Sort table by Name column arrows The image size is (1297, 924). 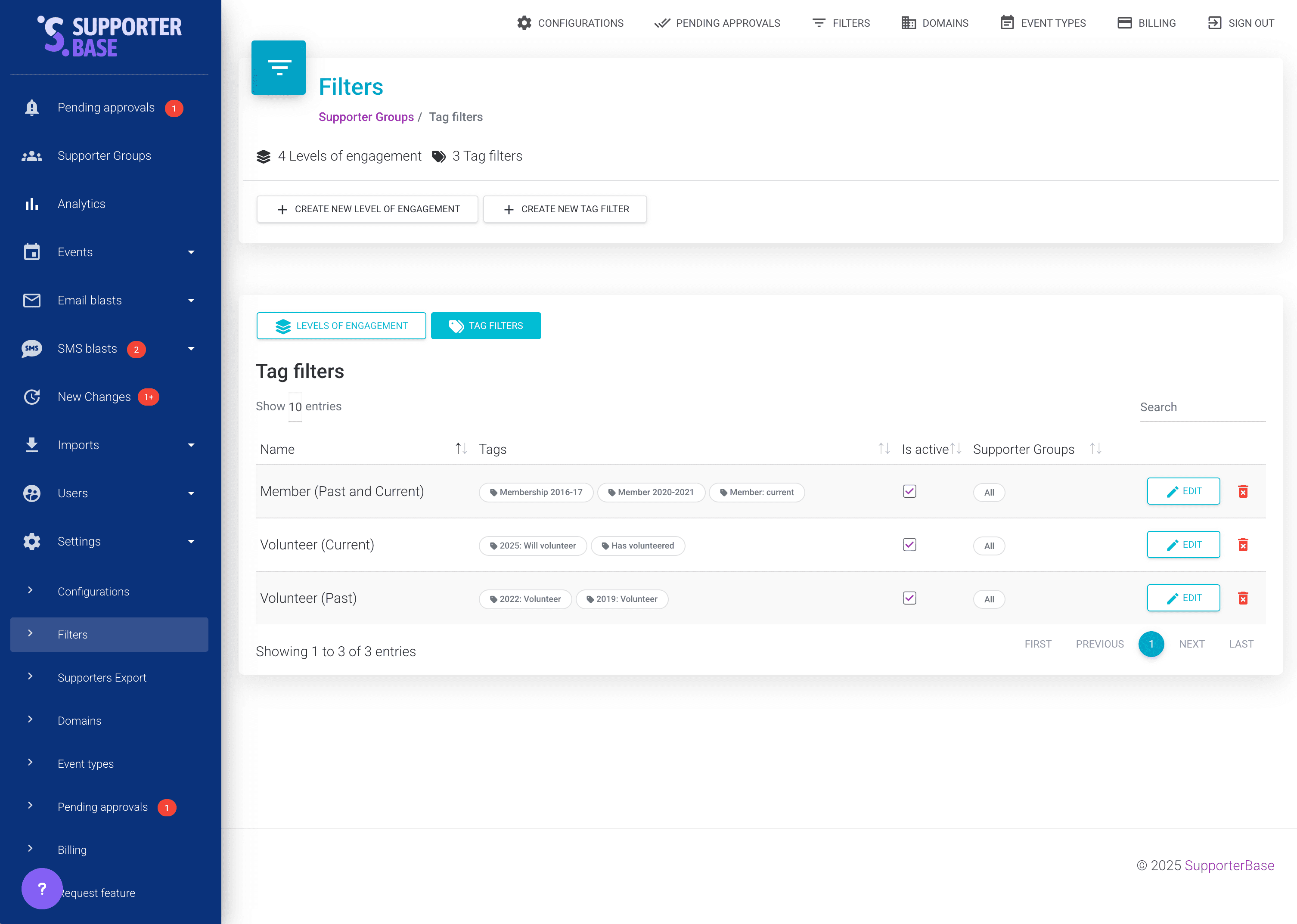(461, 449)
